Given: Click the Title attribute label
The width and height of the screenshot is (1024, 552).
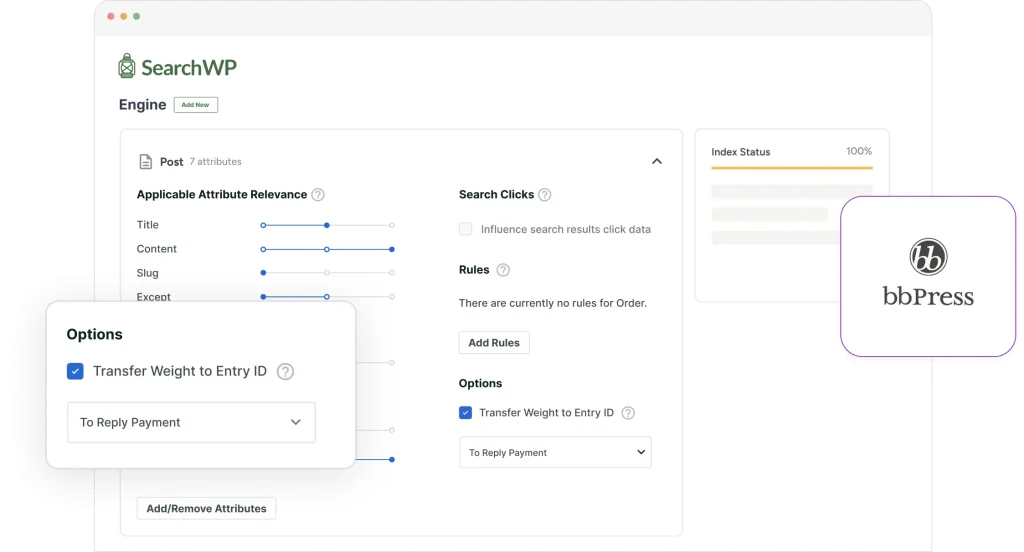Looking at the screenshot, I should click(148, 225).
